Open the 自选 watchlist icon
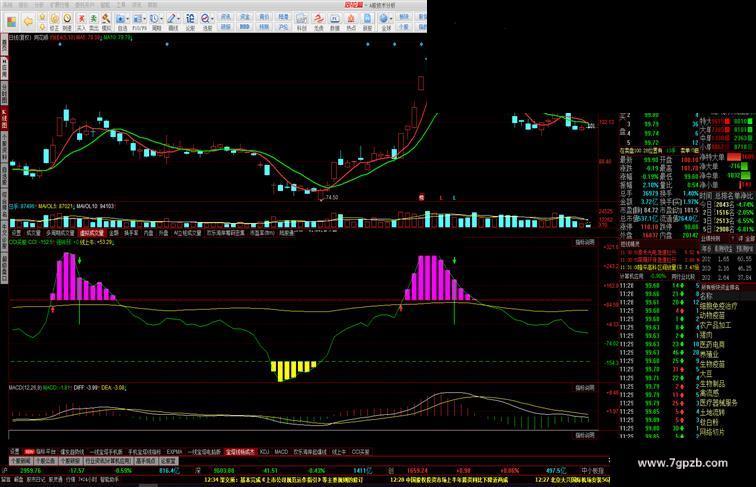This screenshot has height=487, width=756. tap(121, 21)
